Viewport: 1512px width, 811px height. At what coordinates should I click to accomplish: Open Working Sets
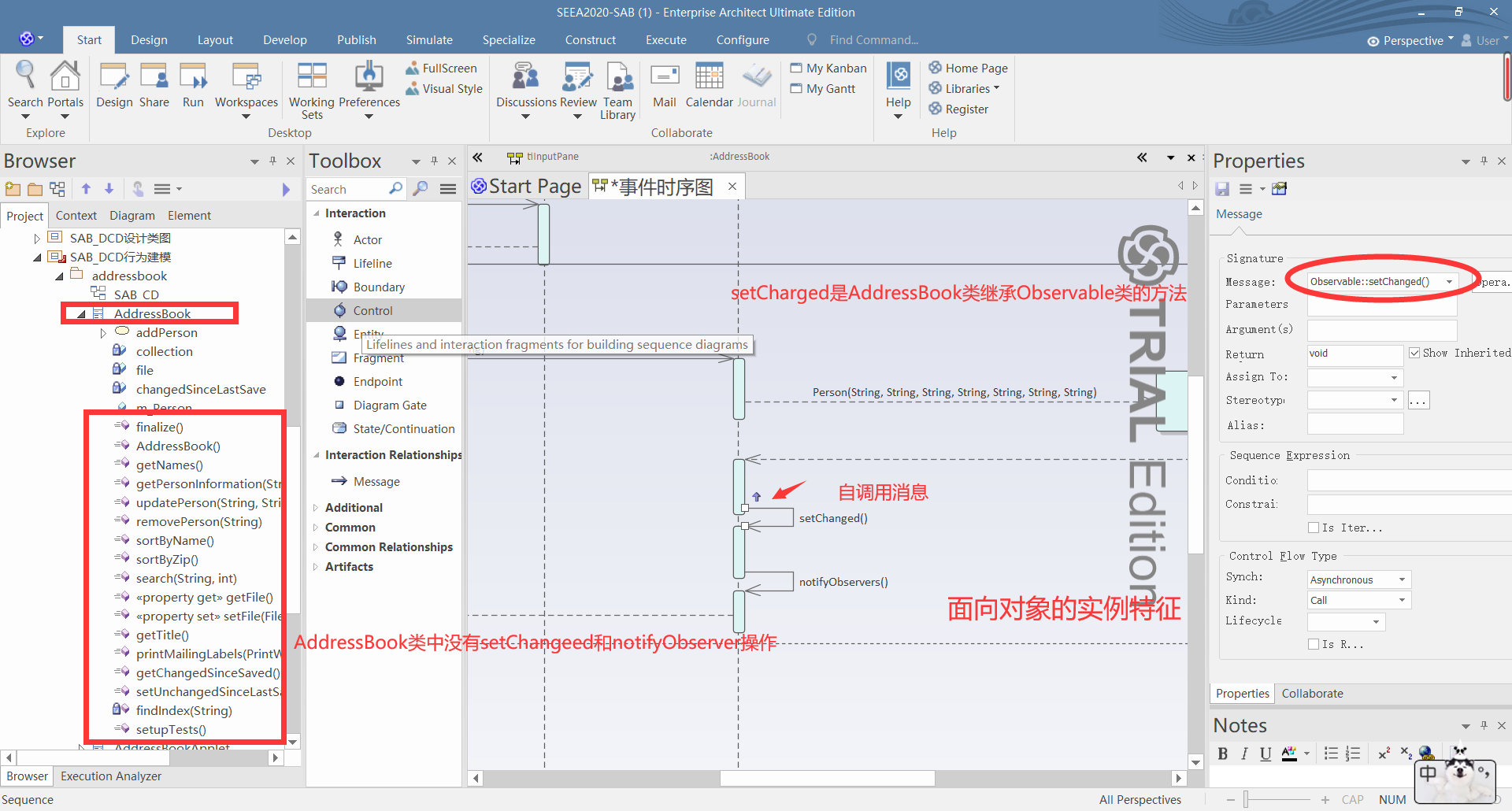[x=312, y=91]
